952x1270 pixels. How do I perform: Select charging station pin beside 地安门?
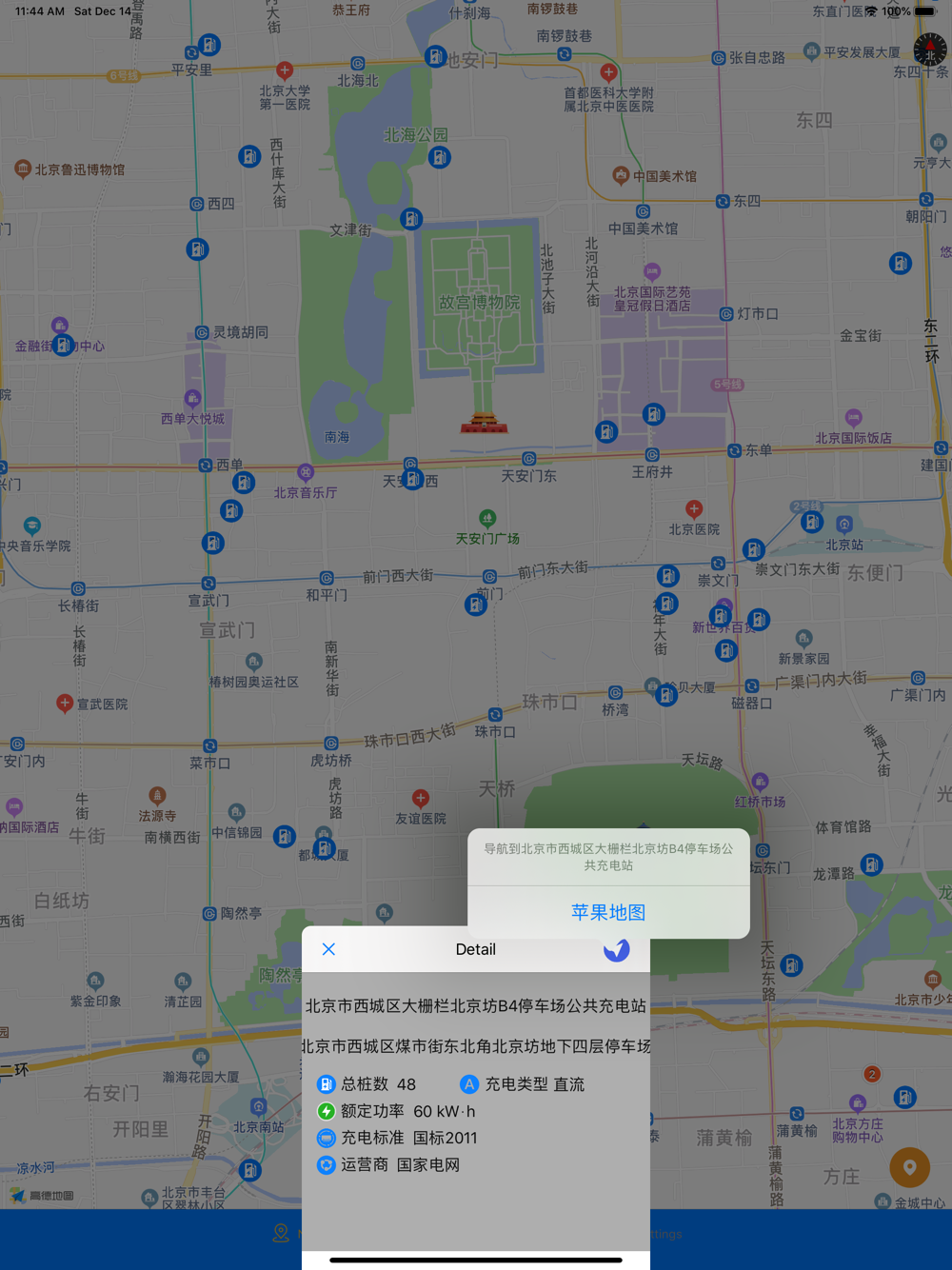click(435, 57)
